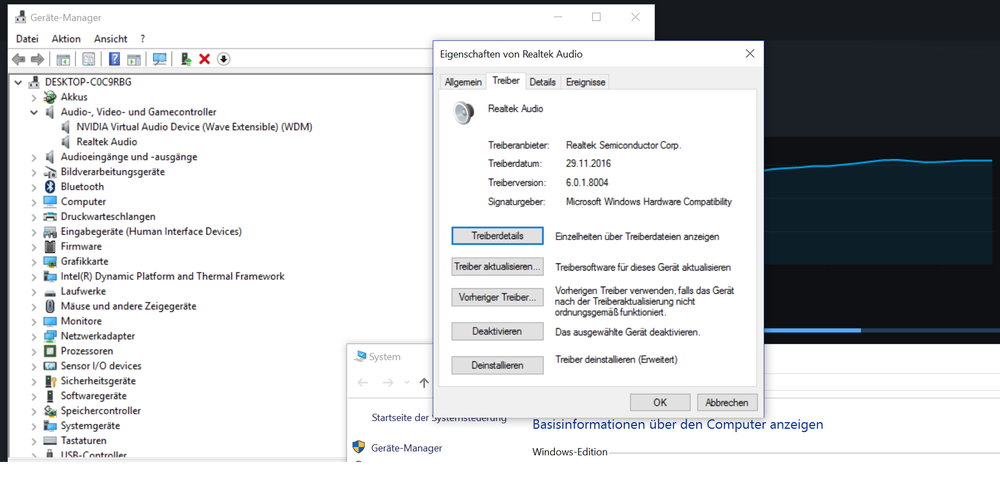Open the Properties toolbar icon
The image size is (1000, 478).
[89, 59]
